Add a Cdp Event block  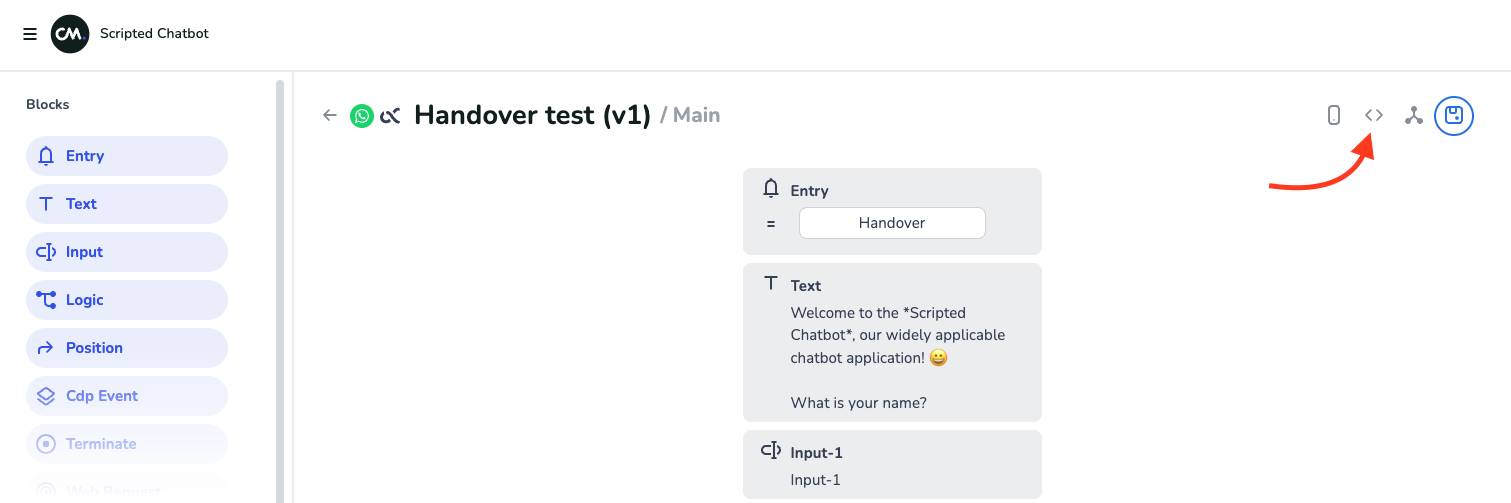pos(127,396)
